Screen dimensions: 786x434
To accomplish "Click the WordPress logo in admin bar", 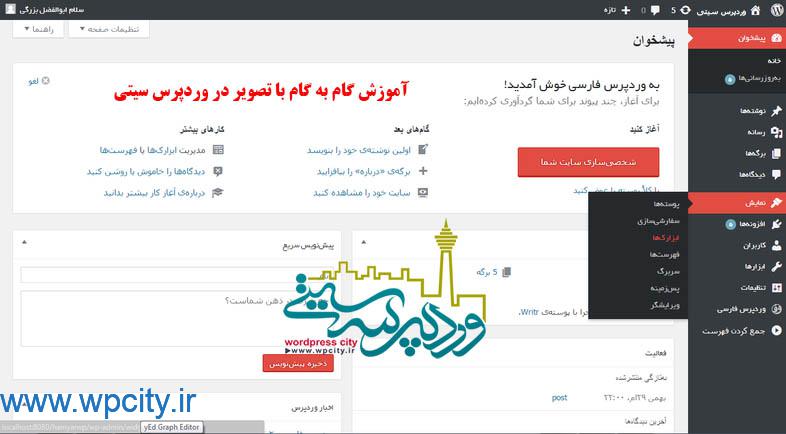I will (776, 10).
